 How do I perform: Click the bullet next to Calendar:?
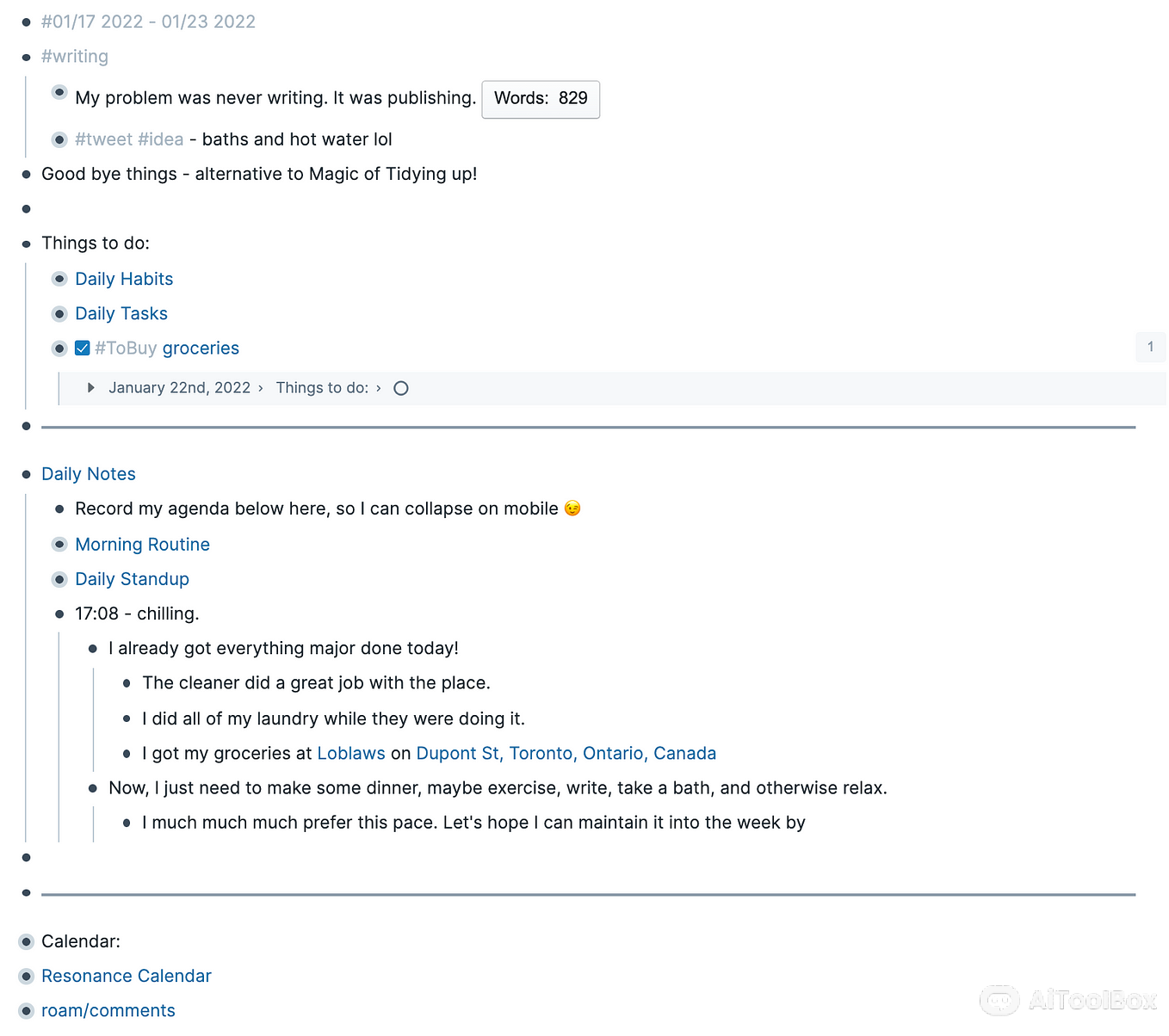click(26, 941)
